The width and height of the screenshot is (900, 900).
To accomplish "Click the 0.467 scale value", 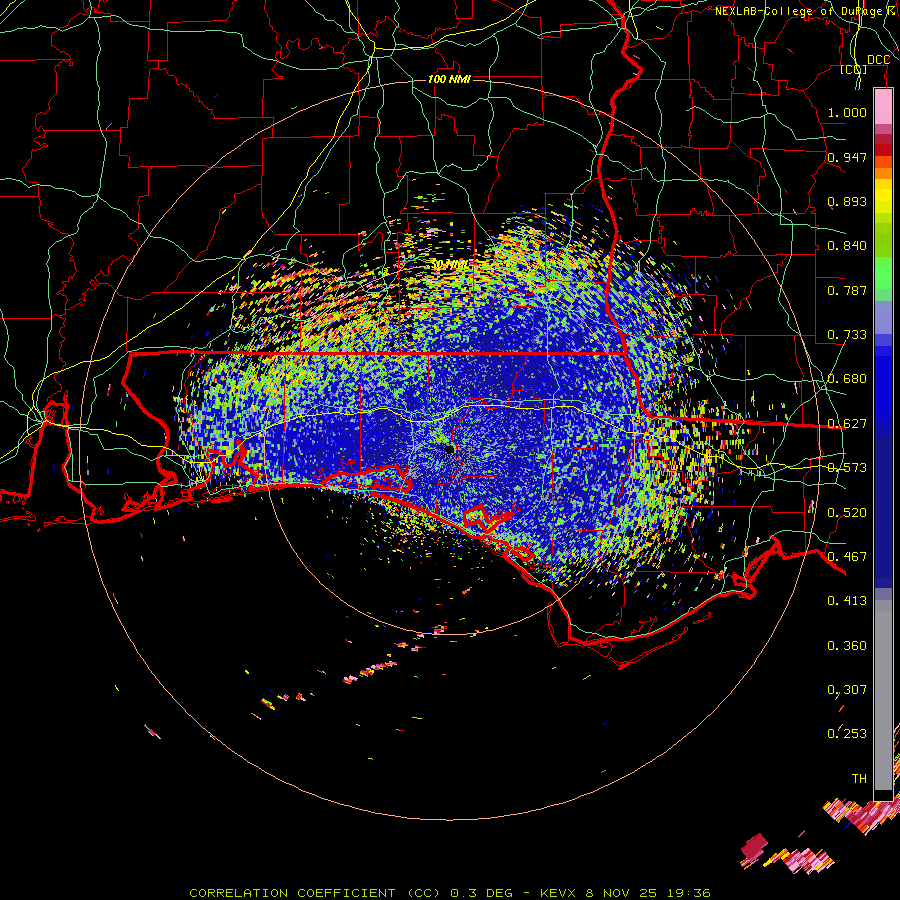I will pos(847,557).
